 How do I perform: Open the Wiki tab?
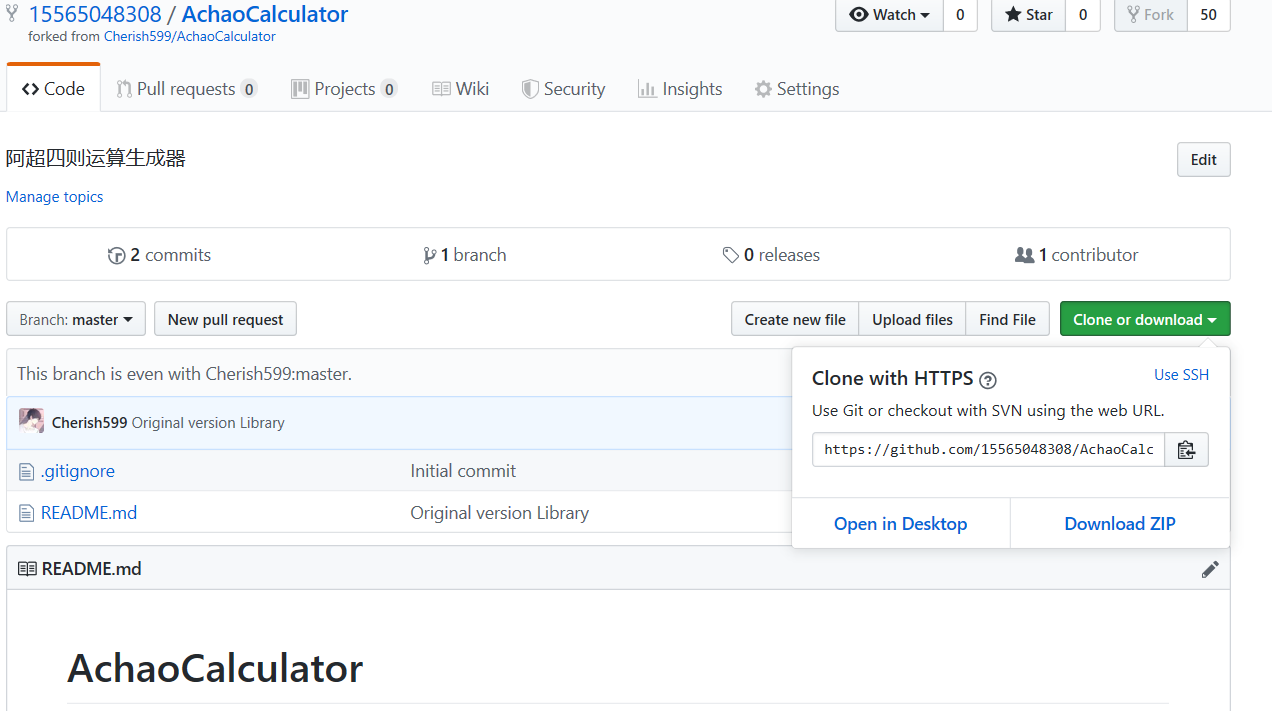[460, 89]
